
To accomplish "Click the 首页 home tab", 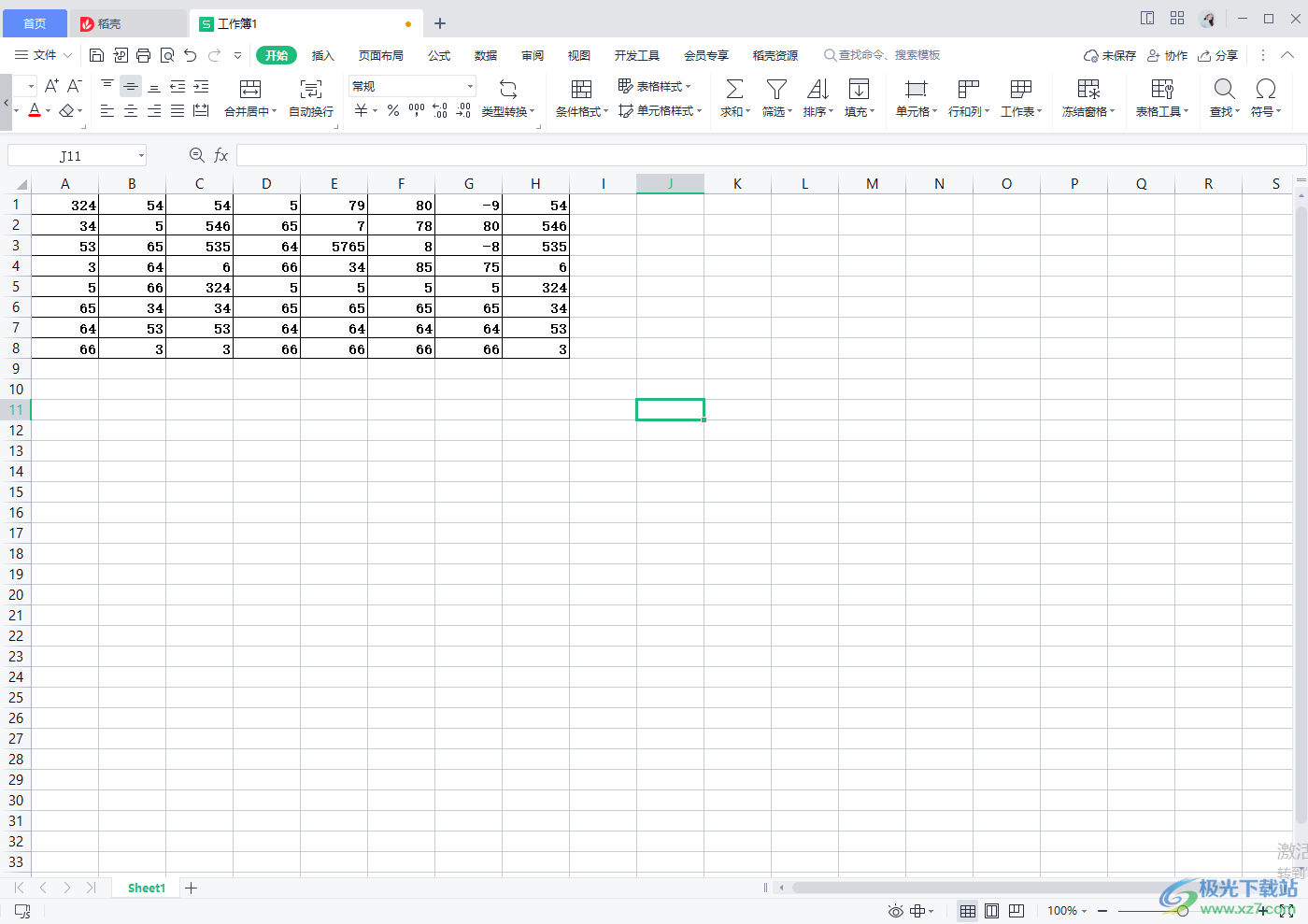I will (x=35, y=23).
